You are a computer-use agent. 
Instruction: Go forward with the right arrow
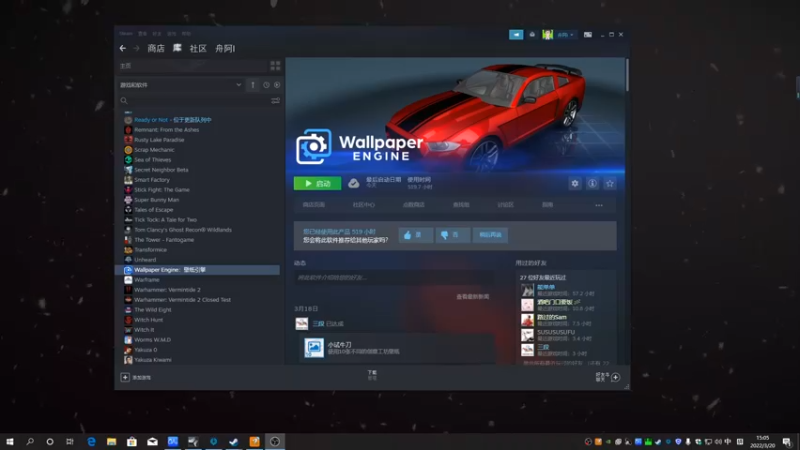pos(136,48)
